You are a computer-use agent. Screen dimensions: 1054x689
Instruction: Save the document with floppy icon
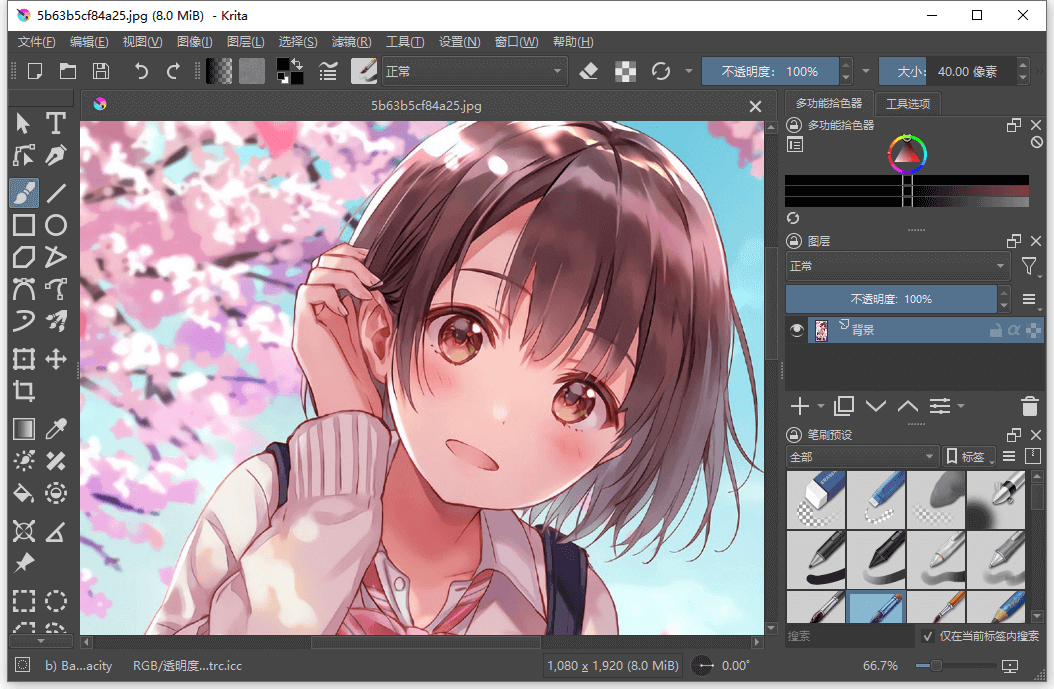coord(101,71)
